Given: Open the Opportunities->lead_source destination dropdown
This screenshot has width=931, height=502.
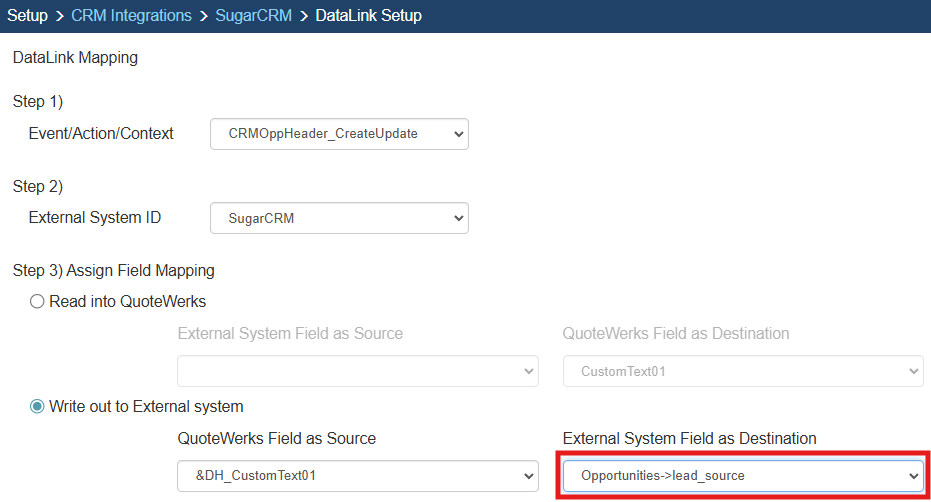Looking at the screenshot, I should [x=742, y=476].
